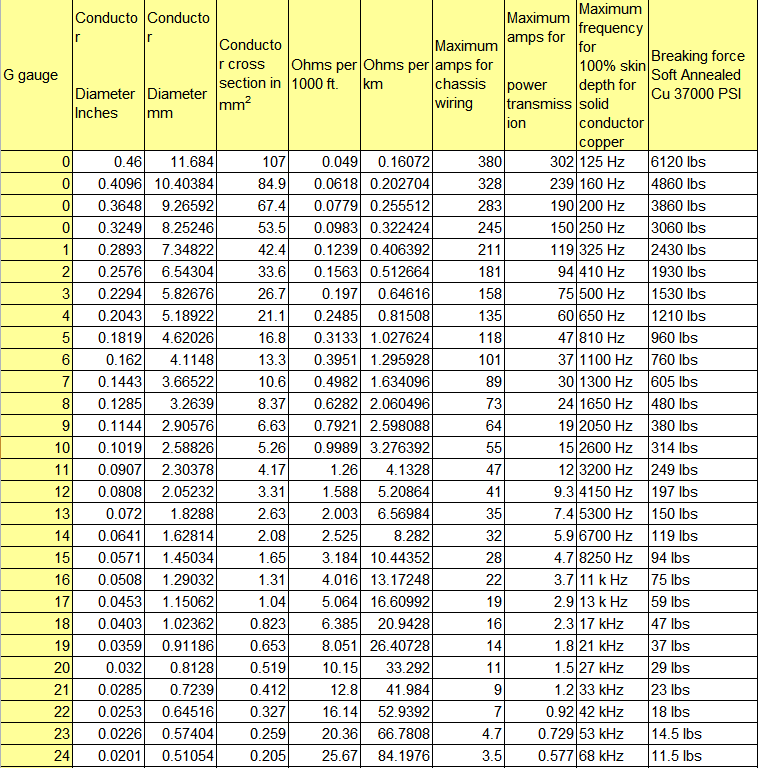Click the cell containing 0.0641 inches

[108, 535]
